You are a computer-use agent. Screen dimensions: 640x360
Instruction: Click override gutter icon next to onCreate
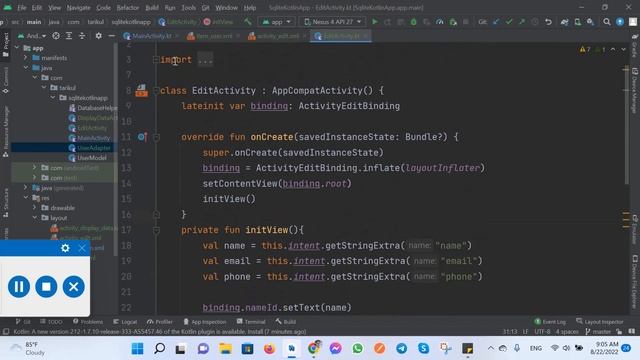pos(142,137)
